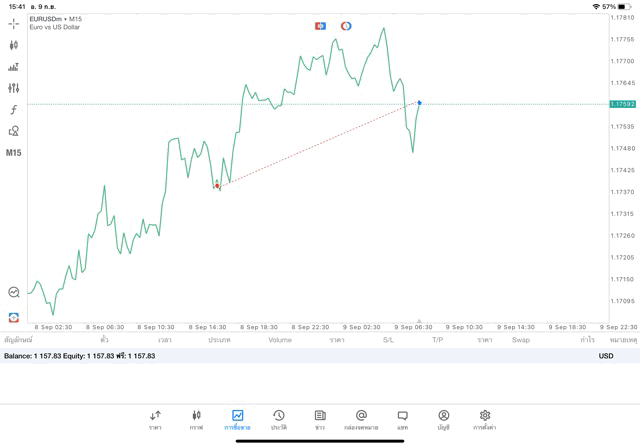Select the crosshair cursor tool
Image resolution: width=640 pixels, height=447 pixels.
pyautogui.click(x=14, y=23)
